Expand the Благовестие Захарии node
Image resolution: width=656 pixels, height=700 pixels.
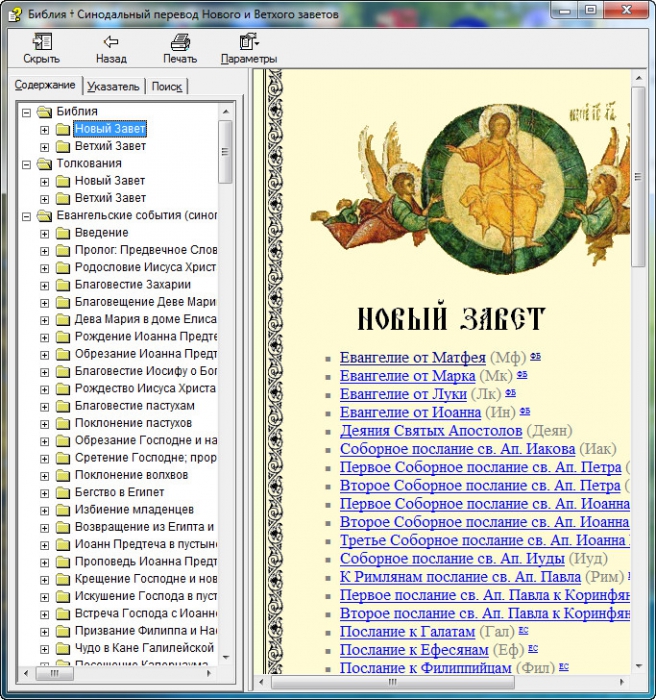coord(44,285)
